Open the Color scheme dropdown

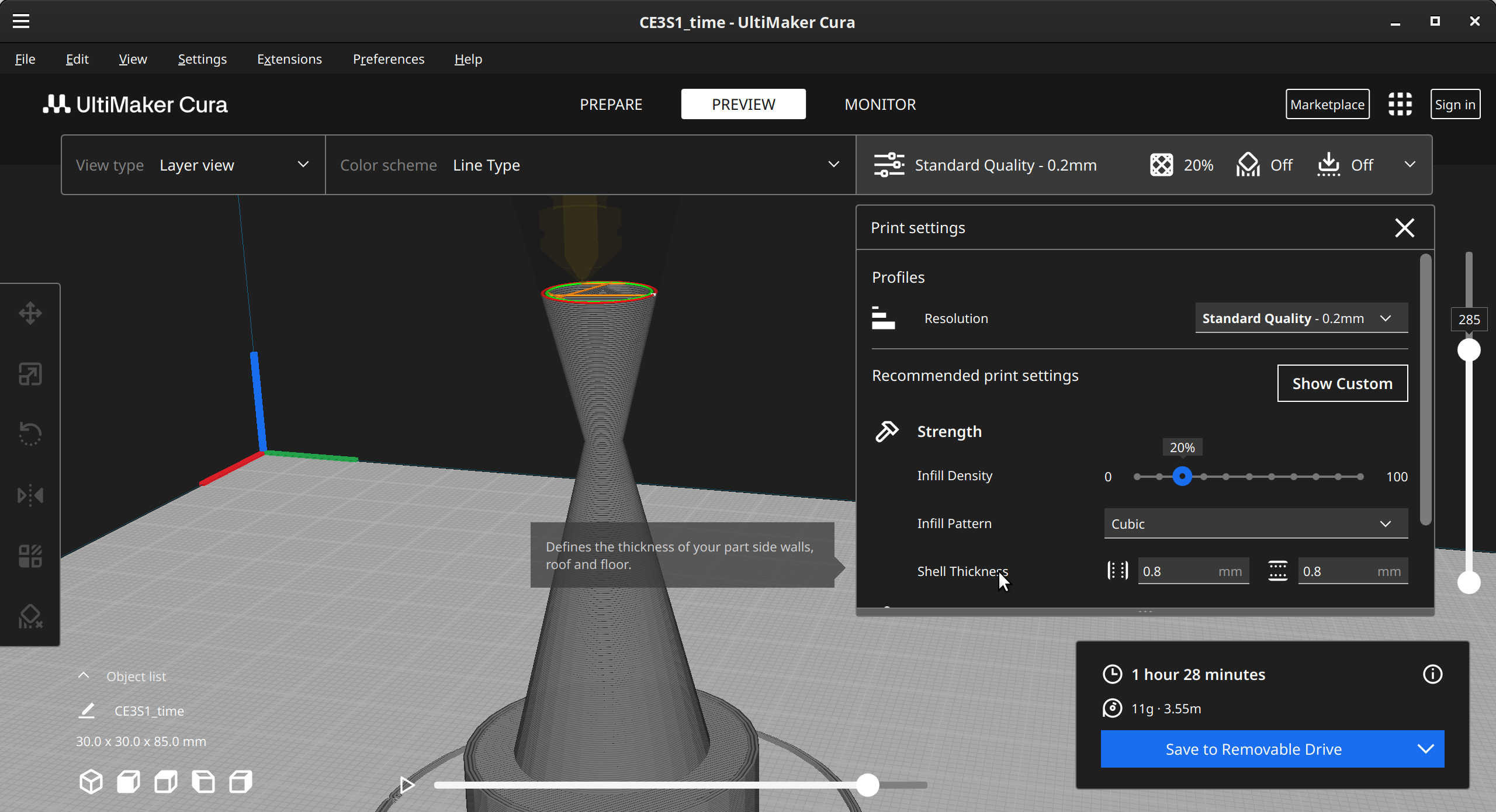(590, 165)
